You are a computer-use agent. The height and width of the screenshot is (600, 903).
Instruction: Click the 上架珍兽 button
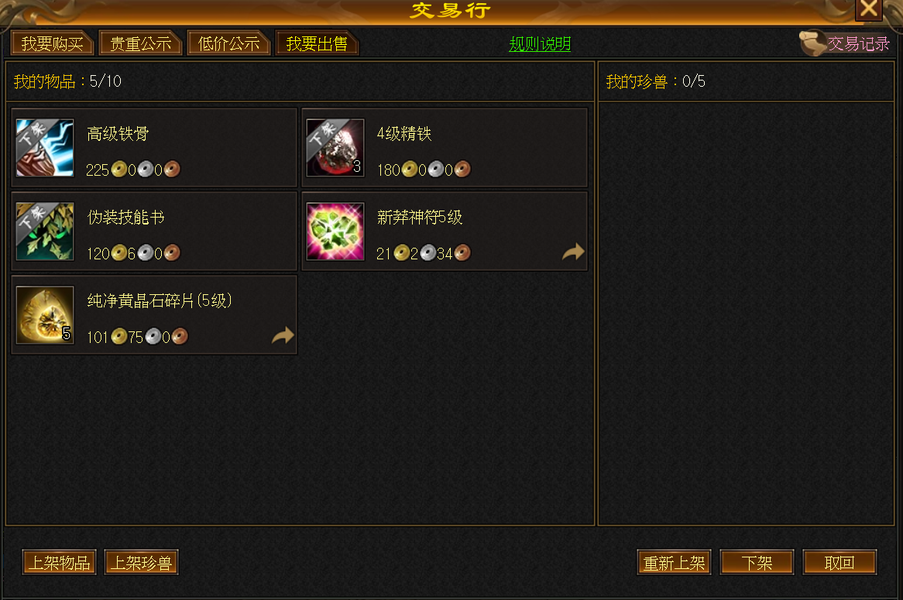pyautogui.click(x=141, y=563)
